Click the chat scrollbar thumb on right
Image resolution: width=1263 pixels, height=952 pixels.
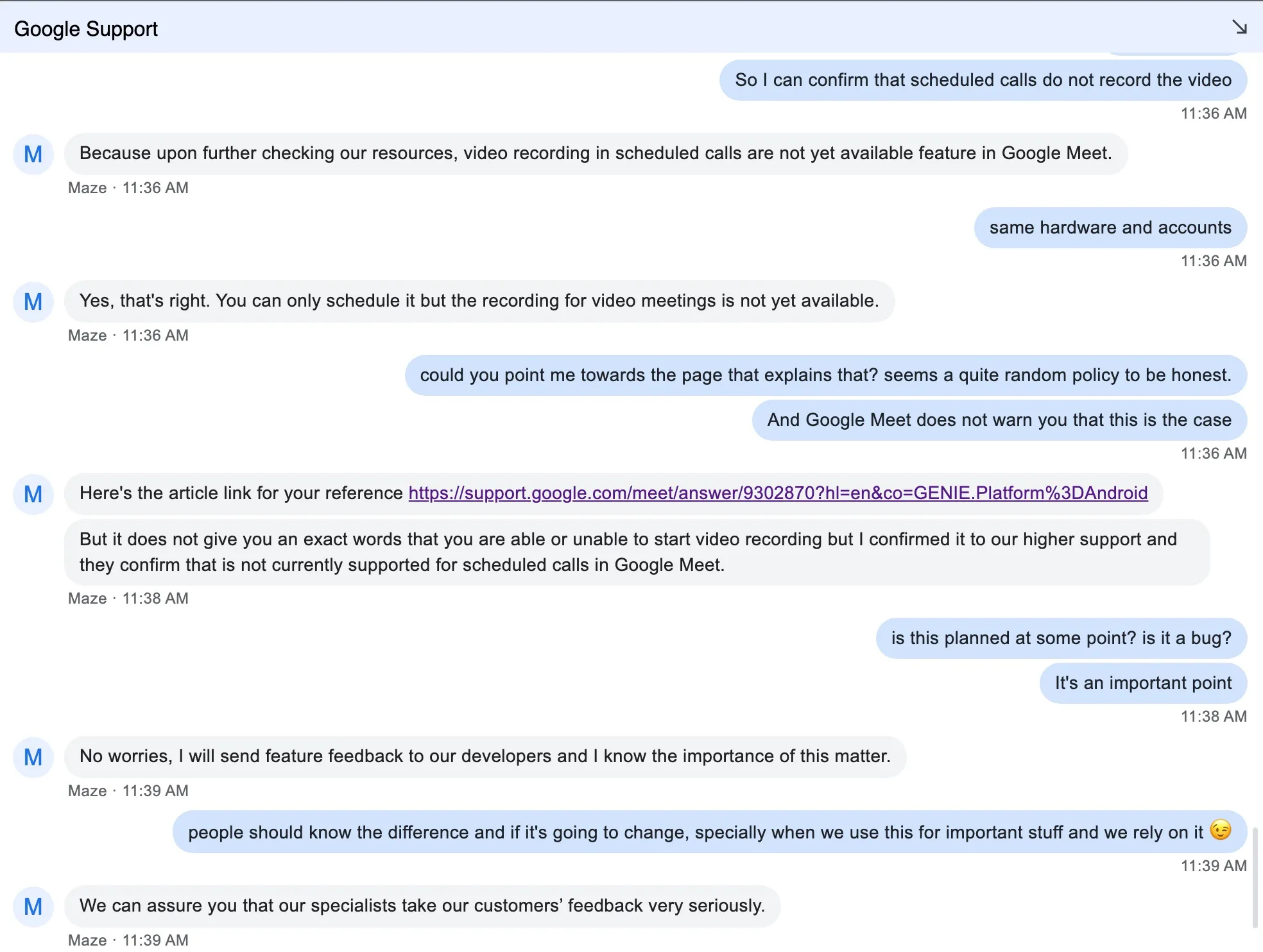(1255, 878)
